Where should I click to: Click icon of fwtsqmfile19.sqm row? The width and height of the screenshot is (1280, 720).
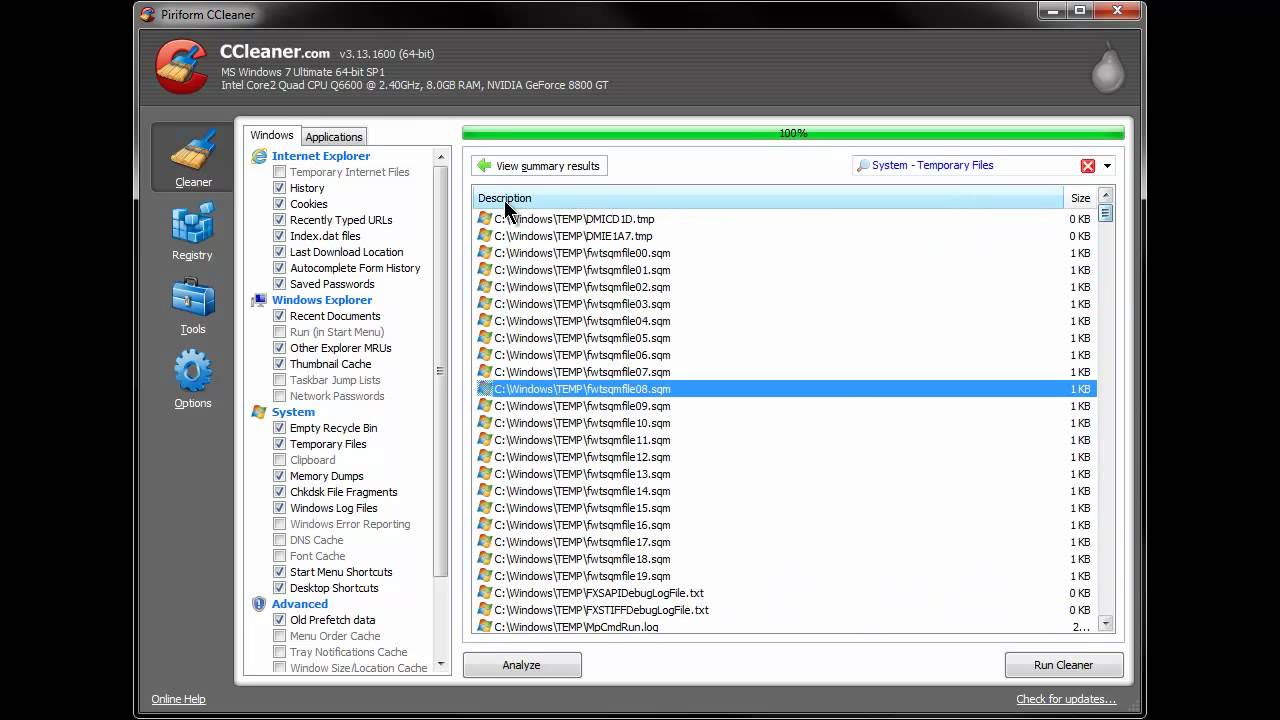coord(485,576)
